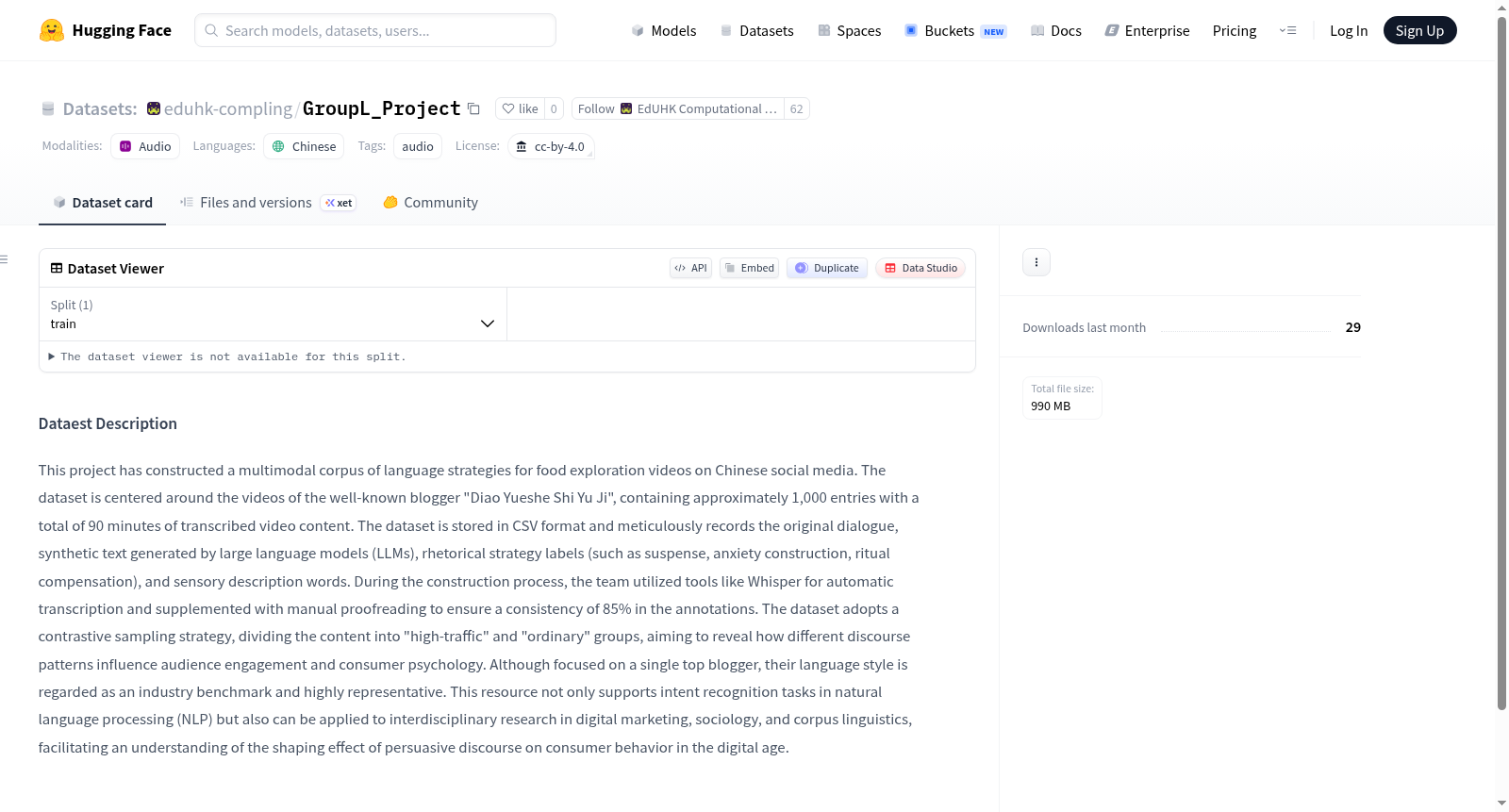Follow EdUHK Computational organization
The height and width of the screenshot is (812, 1509).
pos(677,109)
